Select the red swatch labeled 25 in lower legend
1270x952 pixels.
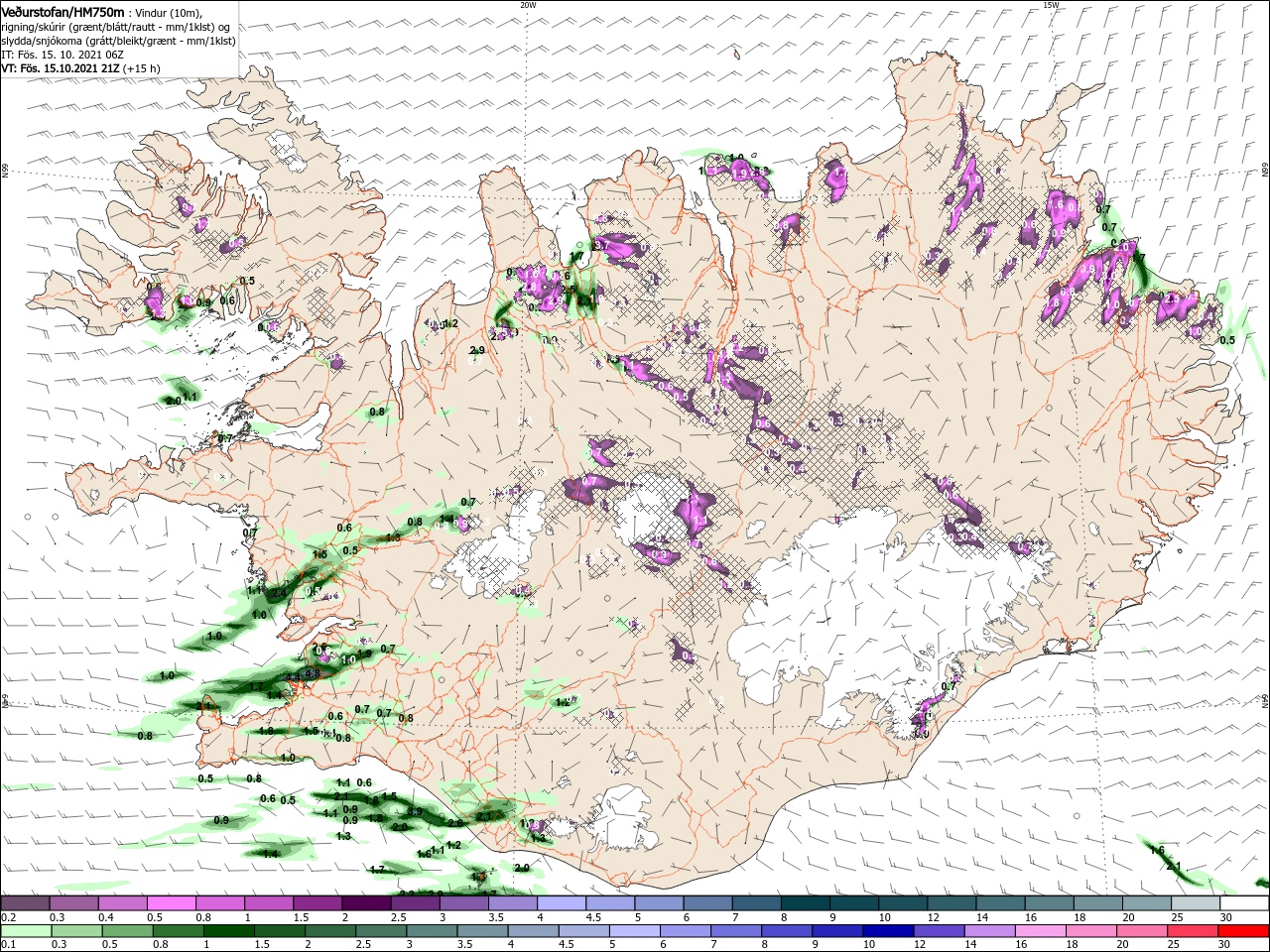click(x=1194, y=930)
